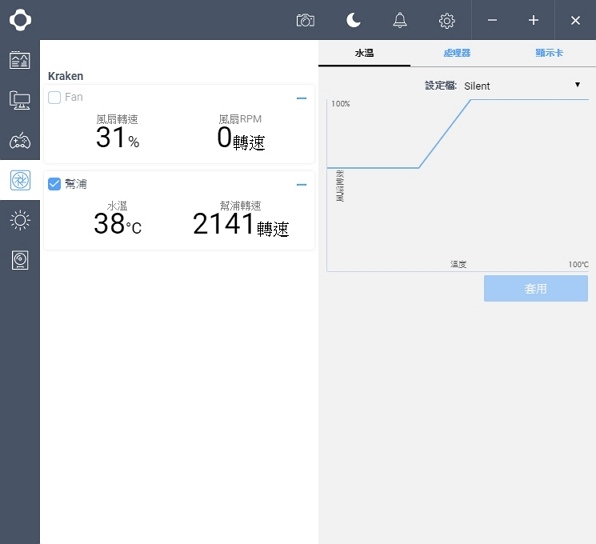Maximize the window with the plus button
The image size is (596, 544).
tap(534, 20)
